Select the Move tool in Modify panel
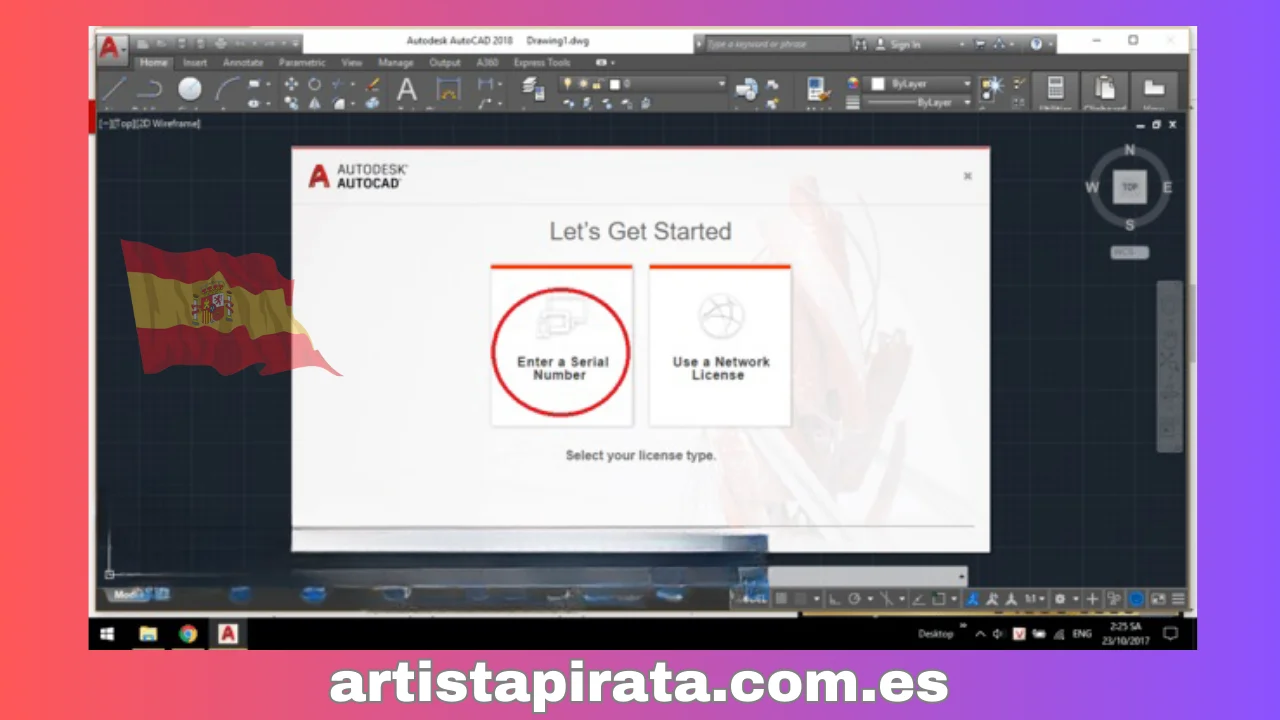Viewport: 1280px width, 720px height. pyautogui.click(x=291, y=84)
